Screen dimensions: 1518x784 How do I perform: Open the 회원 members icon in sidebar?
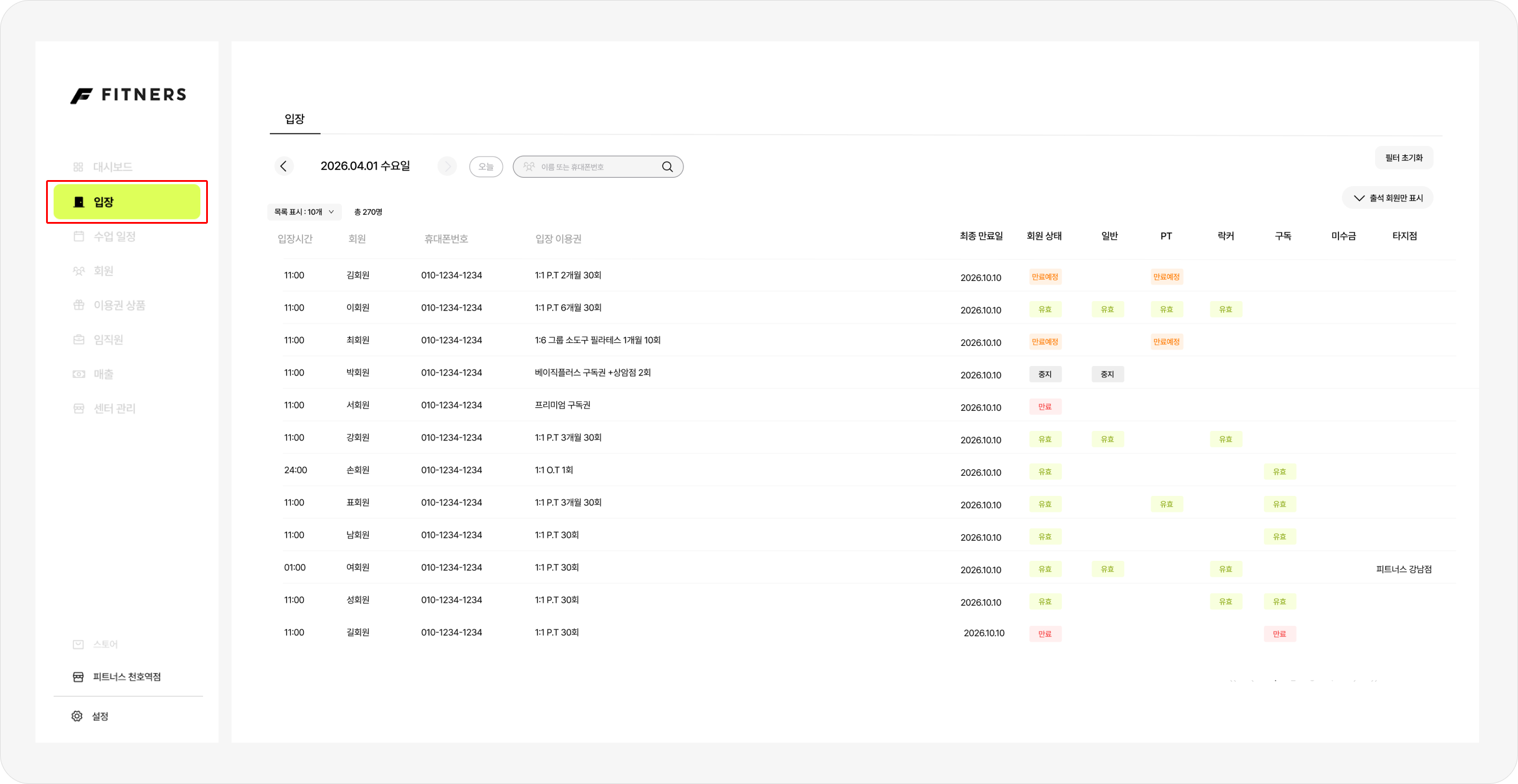pyautogui.click(x=78, y=271)
